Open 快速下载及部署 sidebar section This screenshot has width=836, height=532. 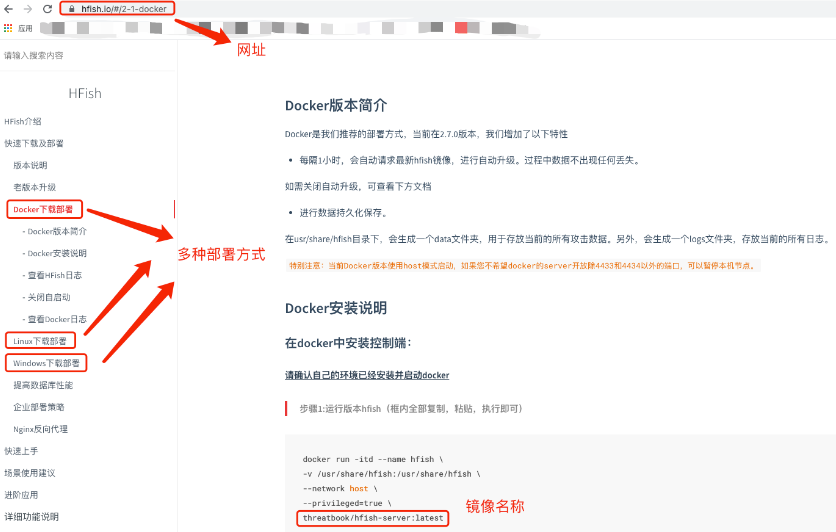click(34, 143)
